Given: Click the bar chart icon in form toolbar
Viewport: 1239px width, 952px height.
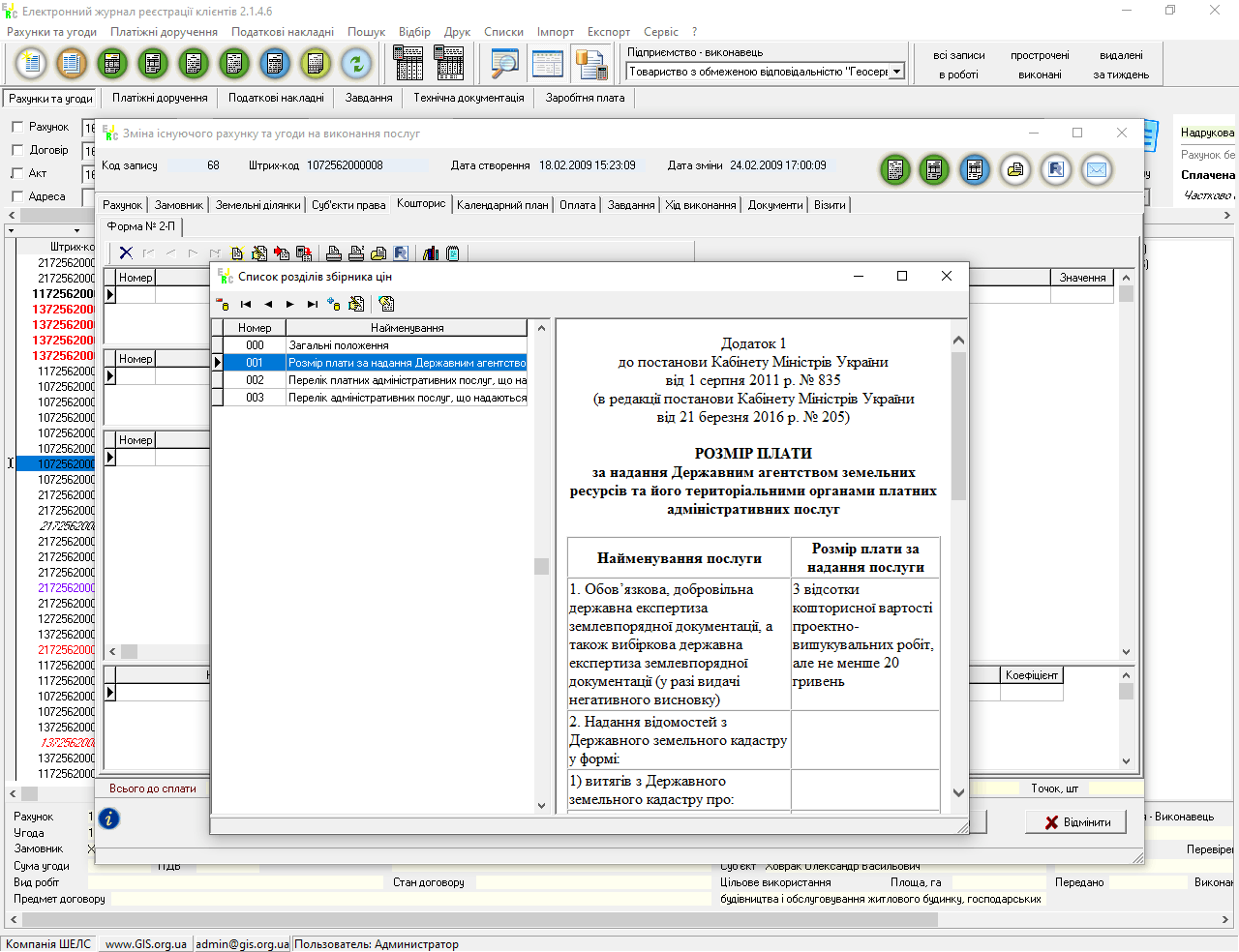Looking at the screenshot, I should (x=431, y=253).
